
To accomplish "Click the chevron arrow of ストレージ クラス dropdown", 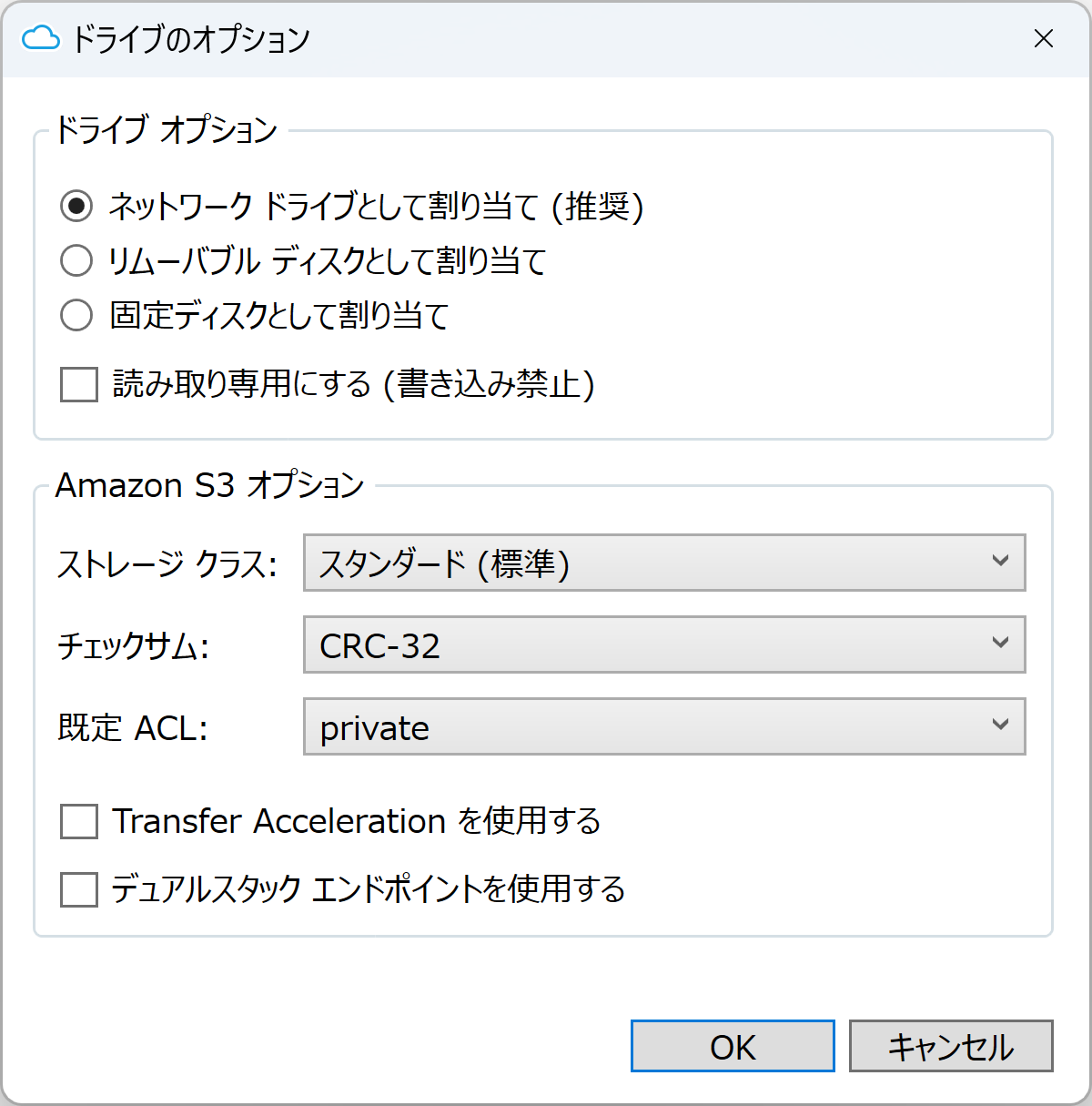I will (1000, 561).
